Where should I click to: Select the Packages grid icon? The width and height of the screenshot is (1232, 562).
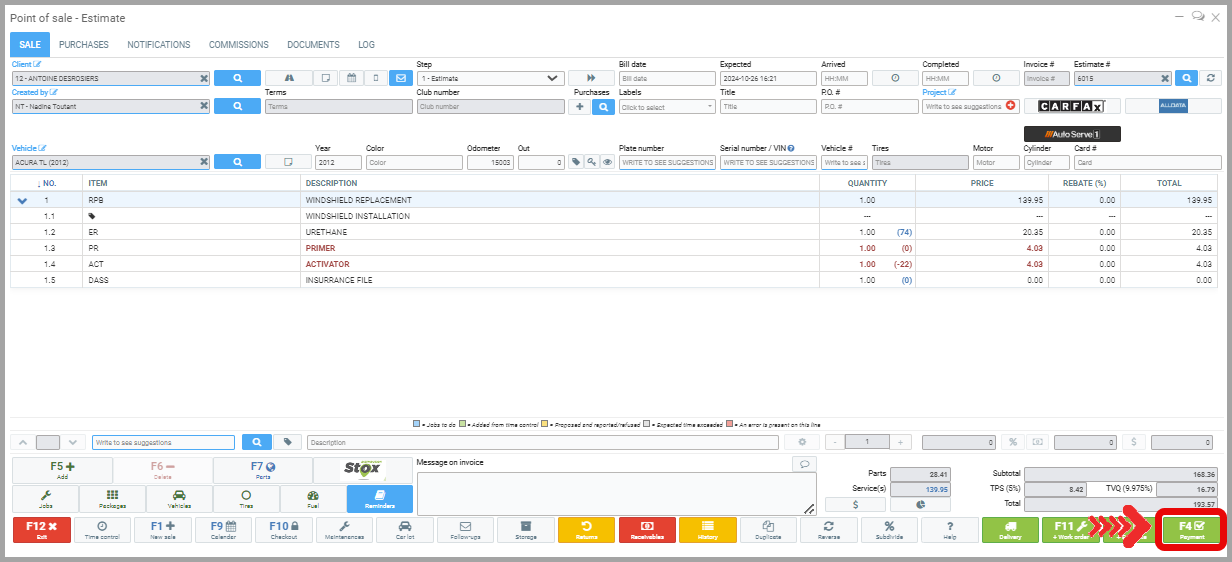(112, 499)
